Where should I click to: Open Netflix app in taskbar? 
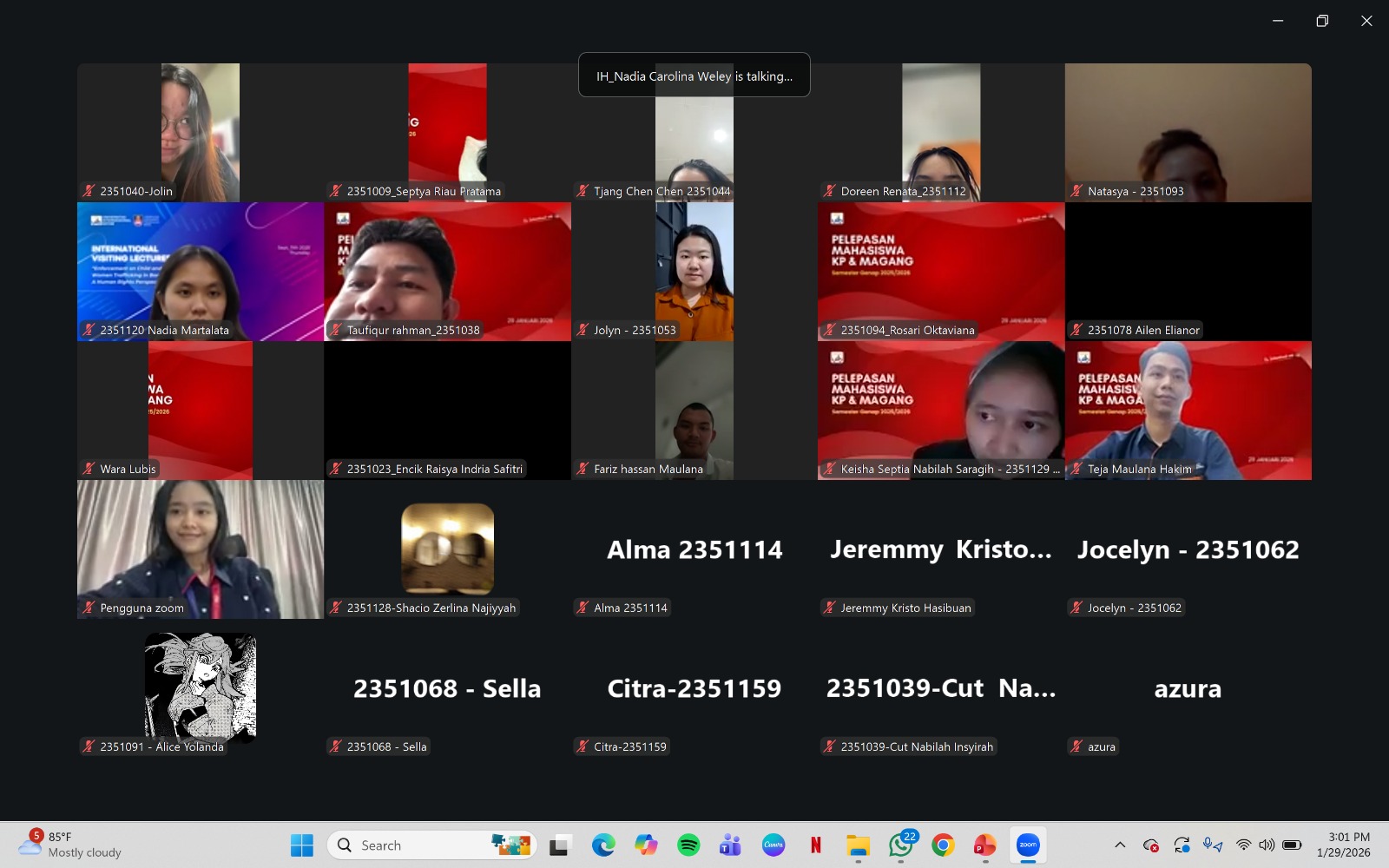click(x=816, y=845)
